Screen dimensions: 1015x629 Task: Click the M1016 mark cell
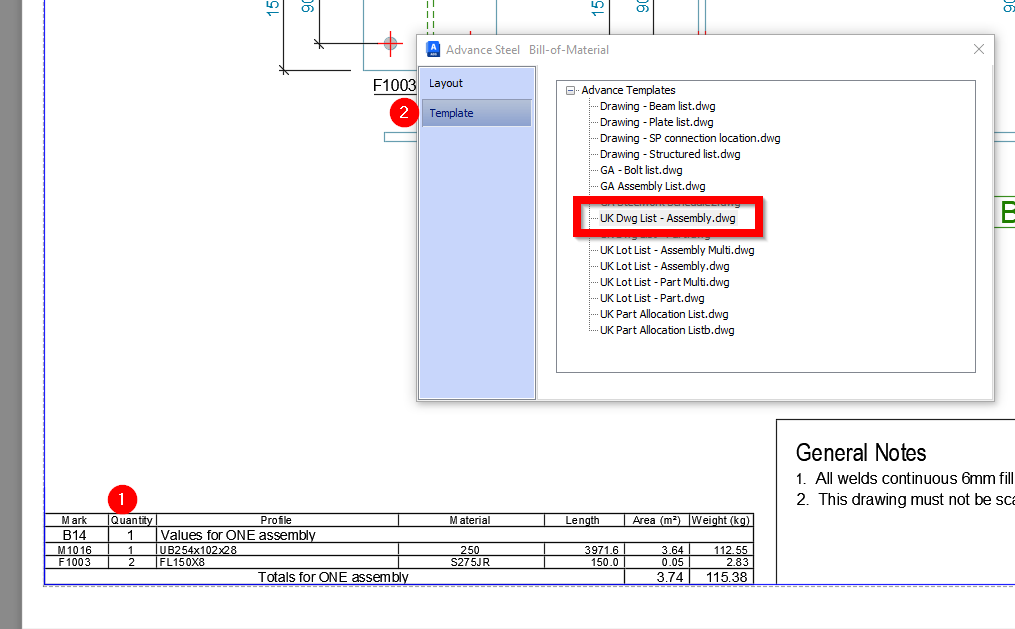74,550
